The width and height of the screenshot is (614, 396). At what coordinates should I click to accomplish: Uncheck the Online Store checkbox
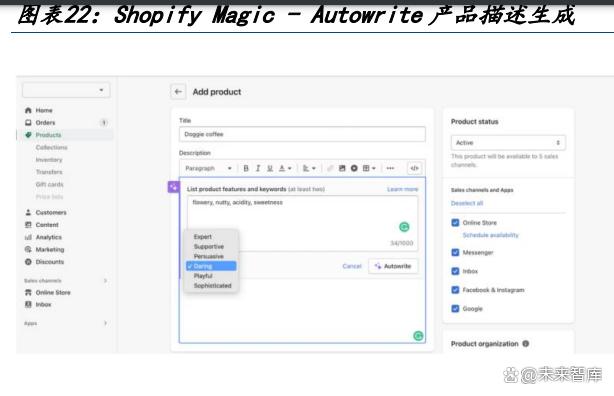455,222
